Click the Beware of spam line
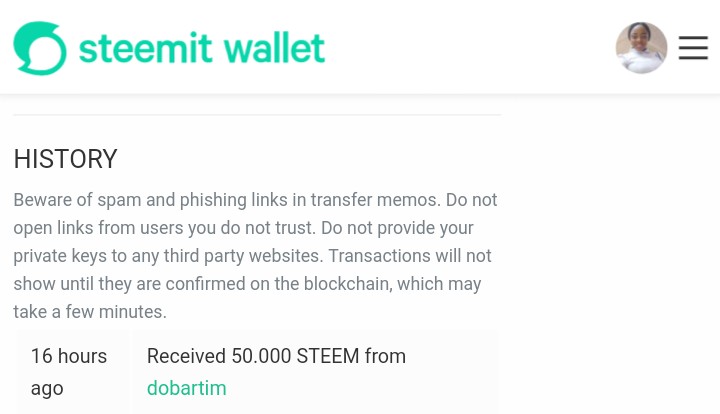The image size is (720, 414). [x=255, y=200]
